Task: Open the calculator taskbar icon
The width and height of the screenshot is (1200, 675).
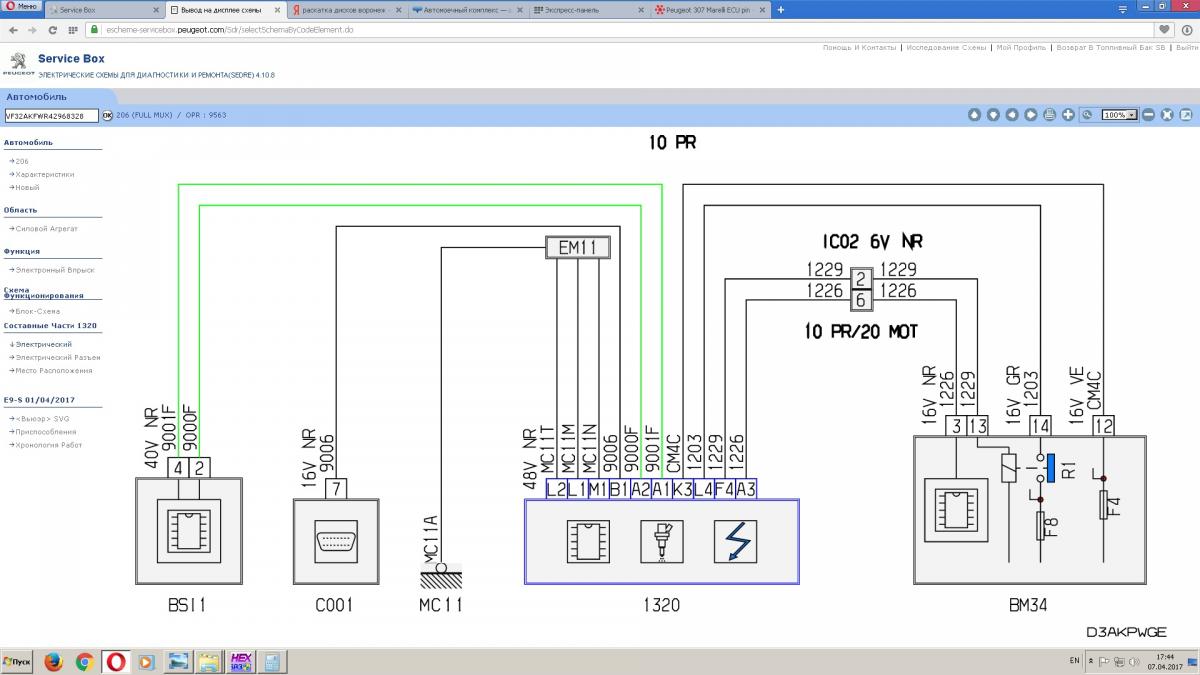Action: [x=271, y=661]
